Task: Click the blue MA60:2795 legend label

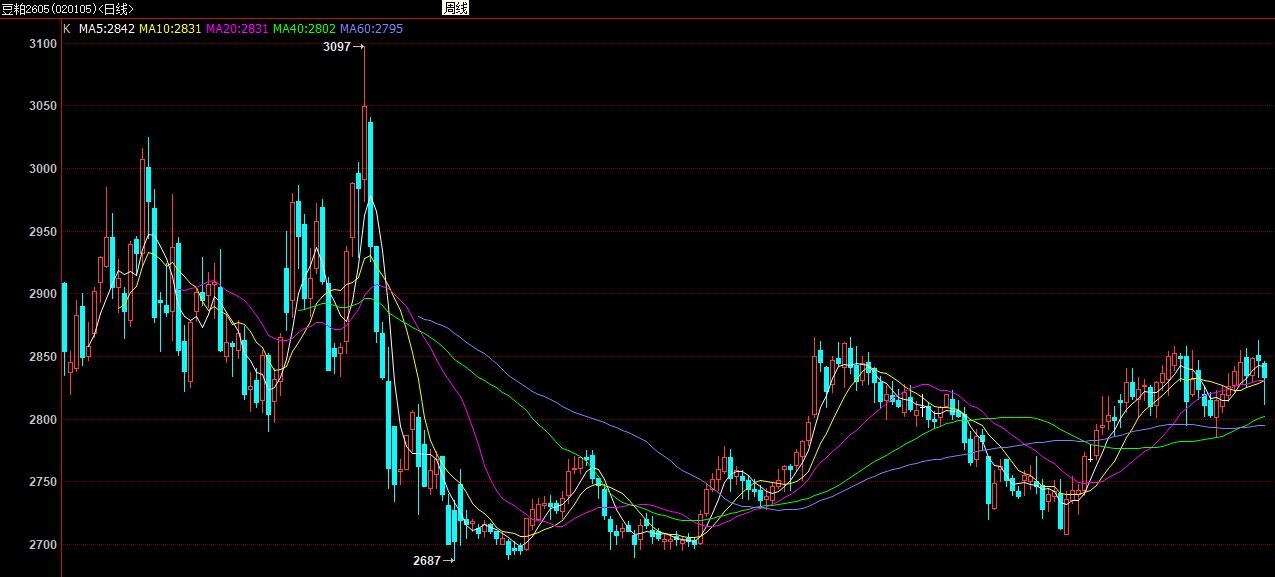Action: (371, 29)
